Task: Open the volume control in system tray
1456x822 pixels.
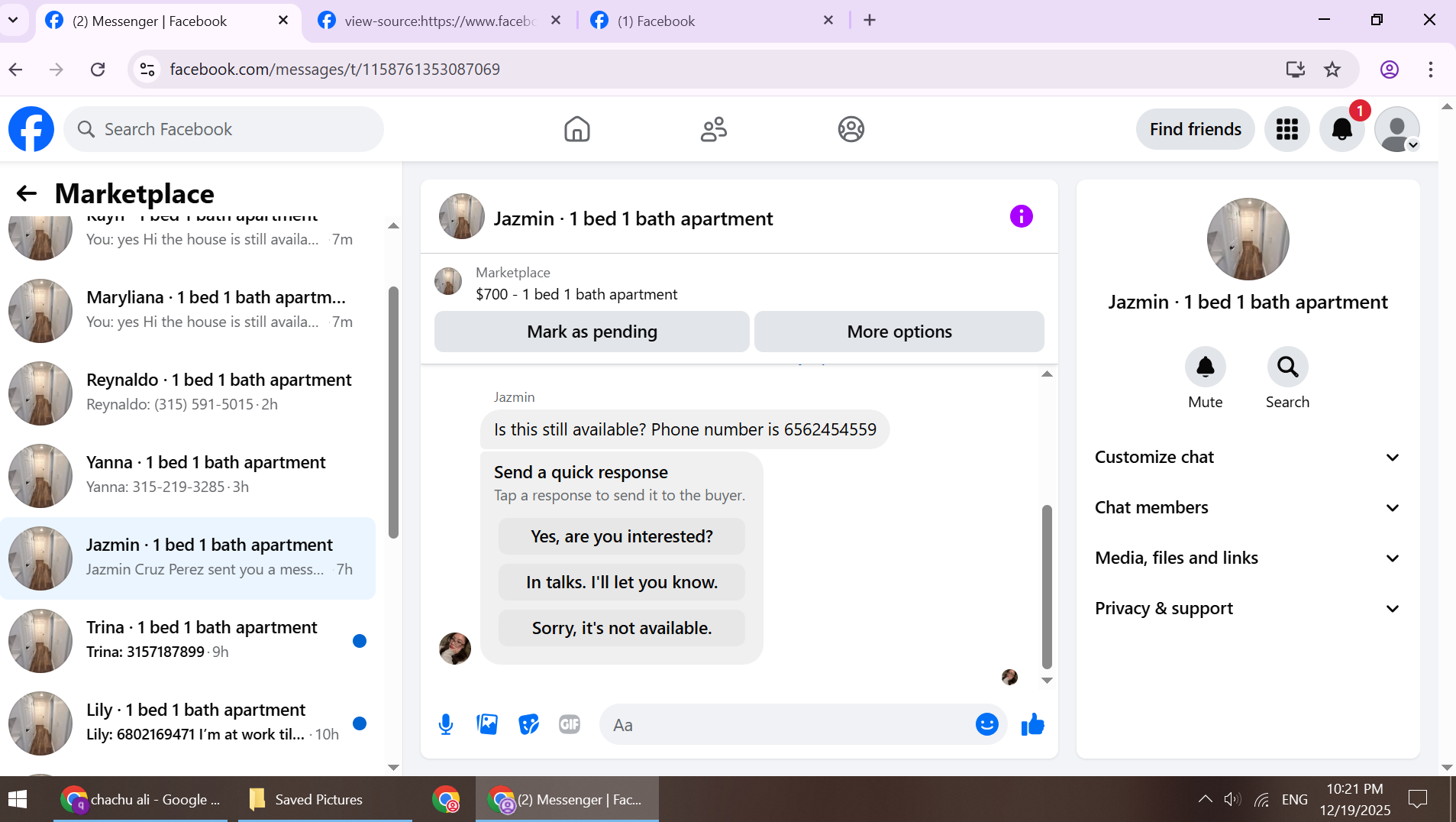Action: (x=1232, y=799)
